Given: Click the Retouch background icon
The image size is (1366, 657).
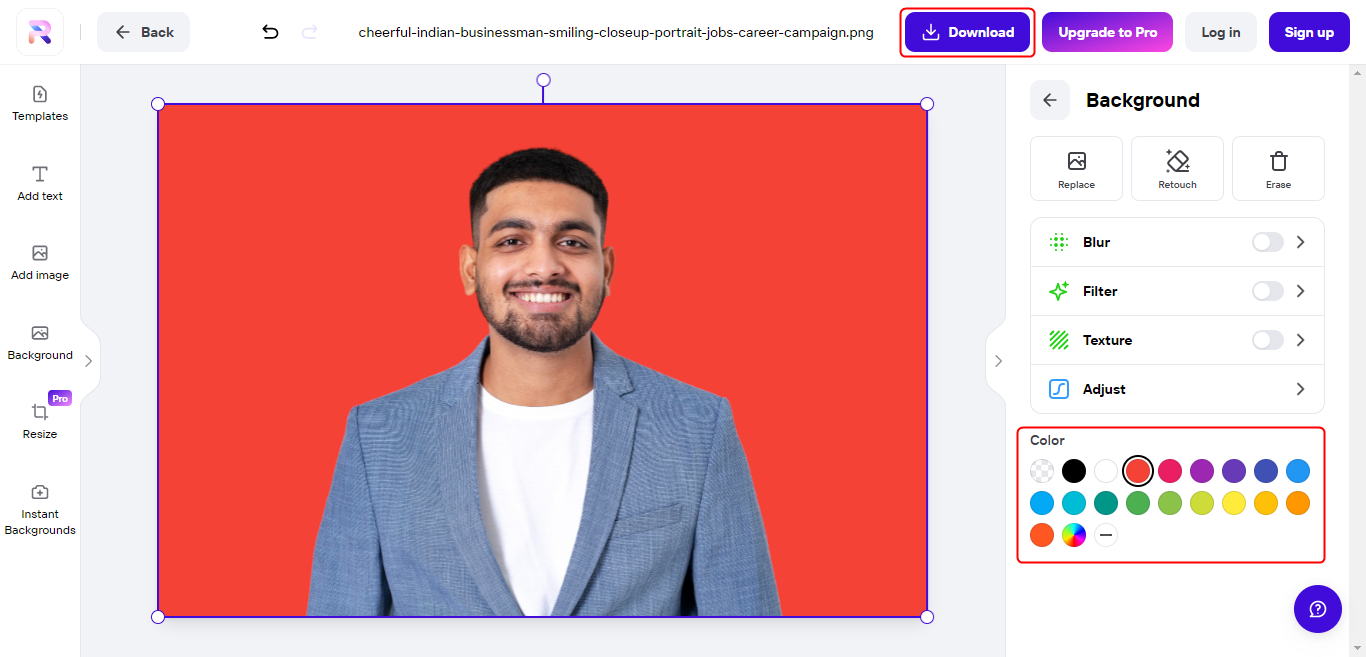Looking at the screenshot, I should click(1177, 168).
